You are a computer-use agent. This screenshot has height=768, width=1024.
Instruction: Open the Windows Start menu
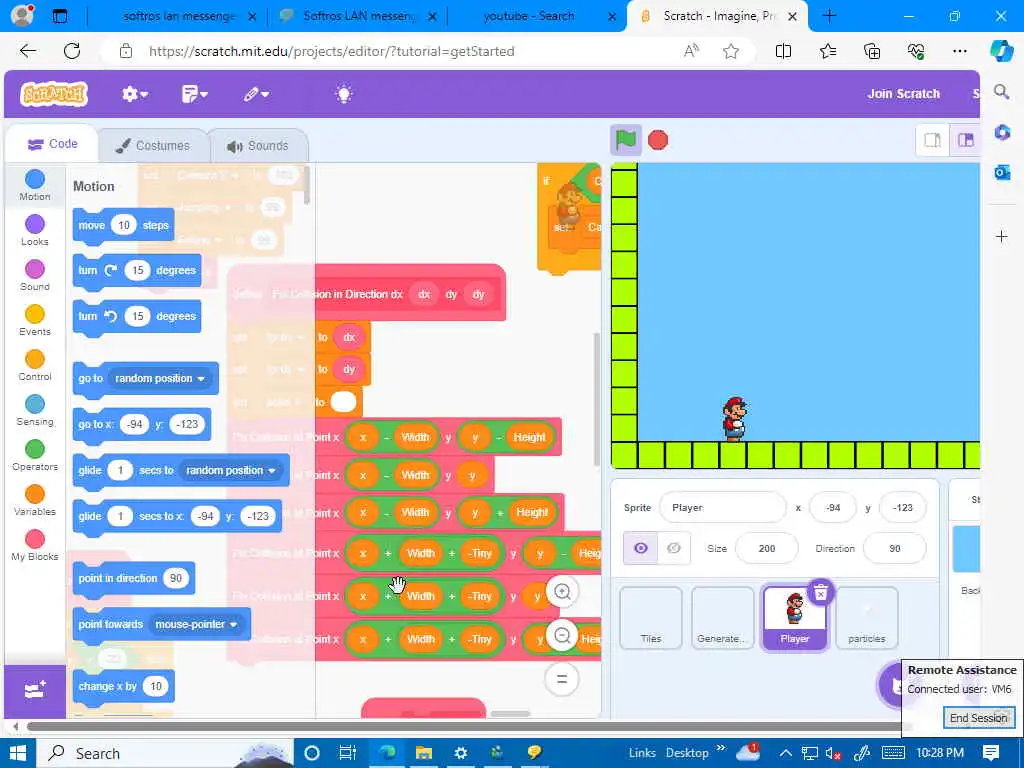click(18, 753)
